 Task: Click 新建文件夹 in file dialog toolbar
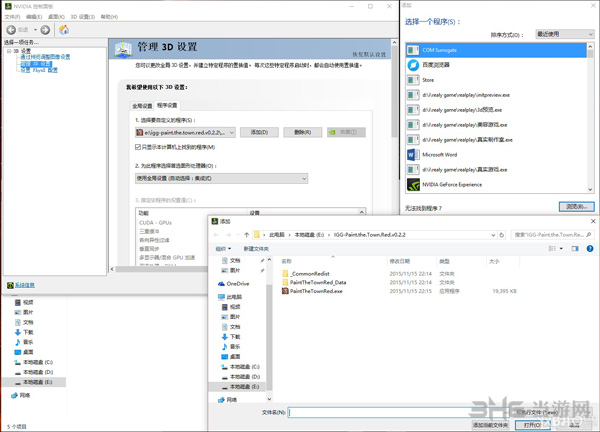pyautogui.click(x=256, y=249)
